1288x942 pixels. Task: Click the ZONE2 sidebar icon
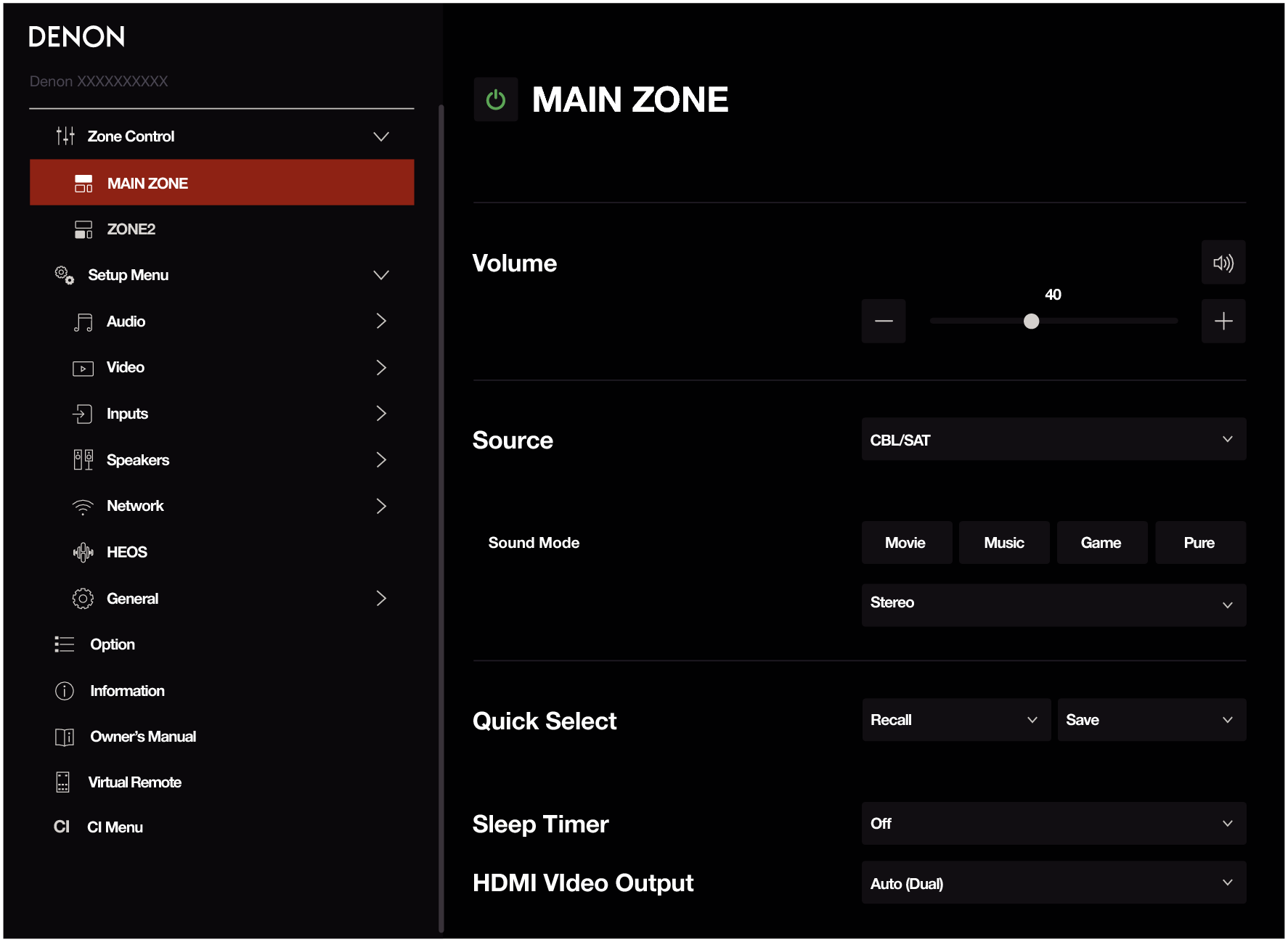(83, 229)
